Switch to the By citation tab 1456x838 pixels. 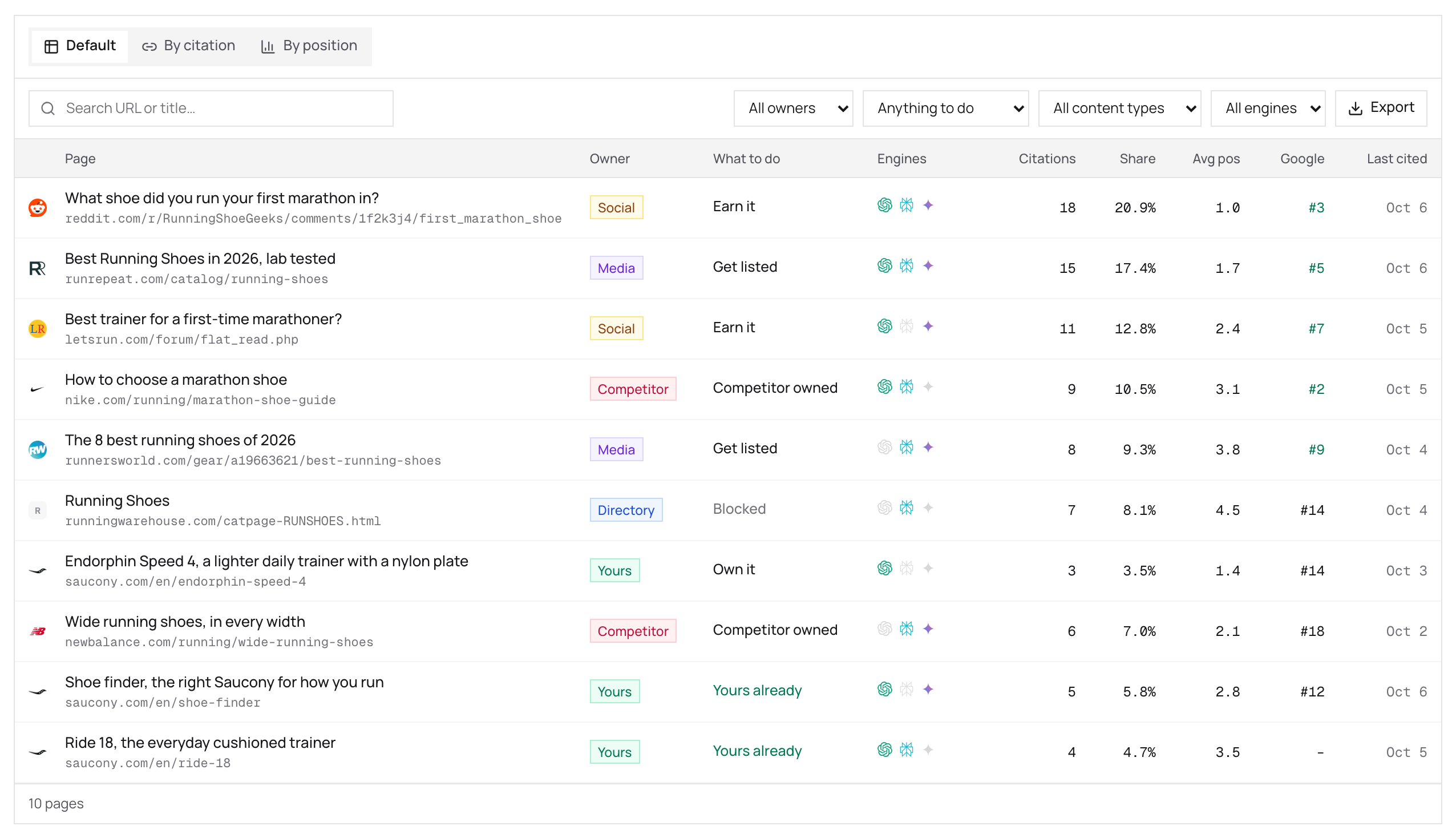click(189, 46)
